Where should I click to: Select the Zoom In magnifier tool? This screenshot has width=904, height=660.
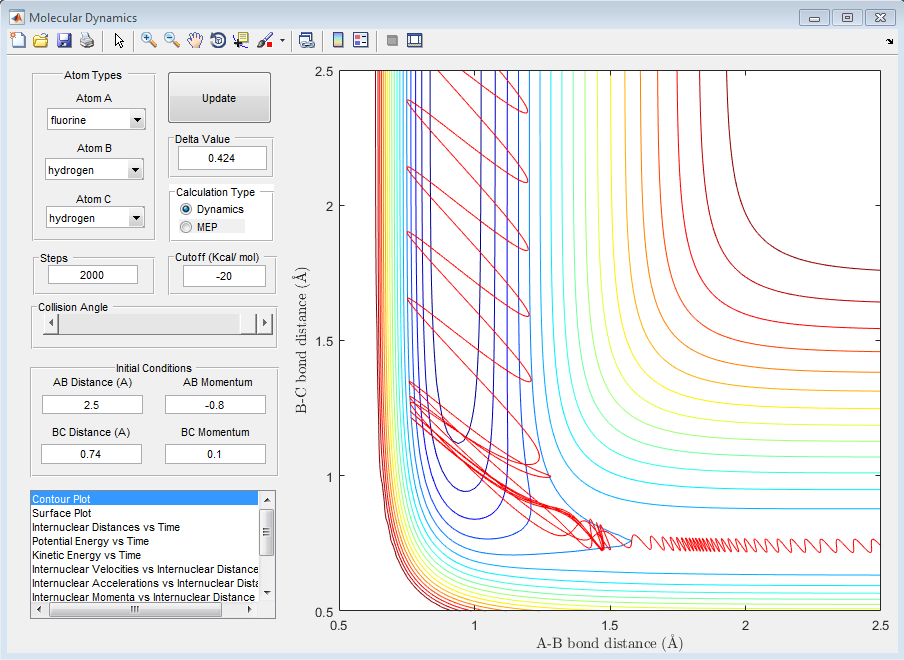click(x=149, y=40)
